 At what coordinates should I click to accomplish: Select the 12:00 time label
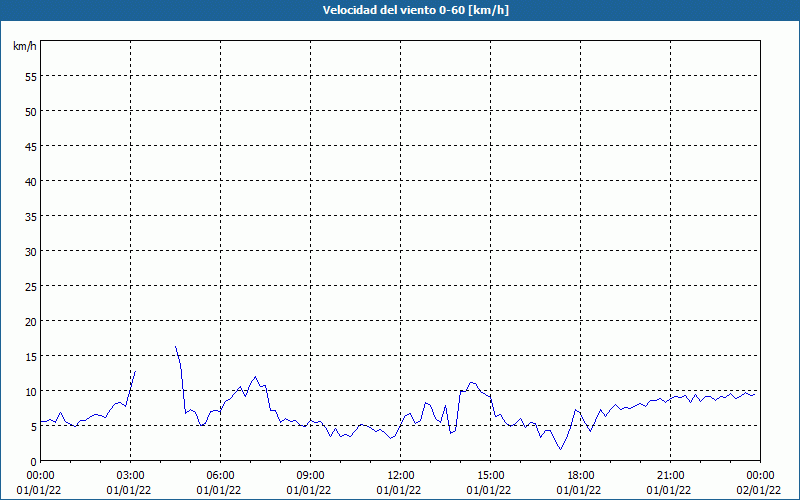401,476
